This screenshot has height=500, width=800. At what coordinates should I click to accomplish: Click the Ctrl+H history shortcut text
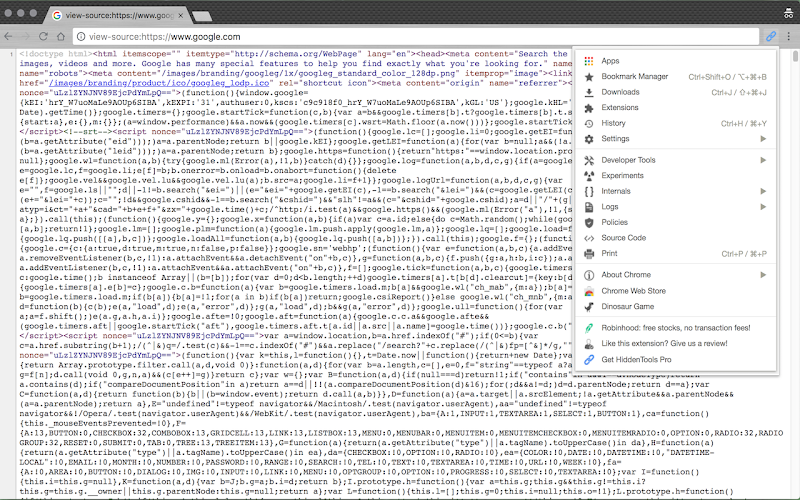743,123
